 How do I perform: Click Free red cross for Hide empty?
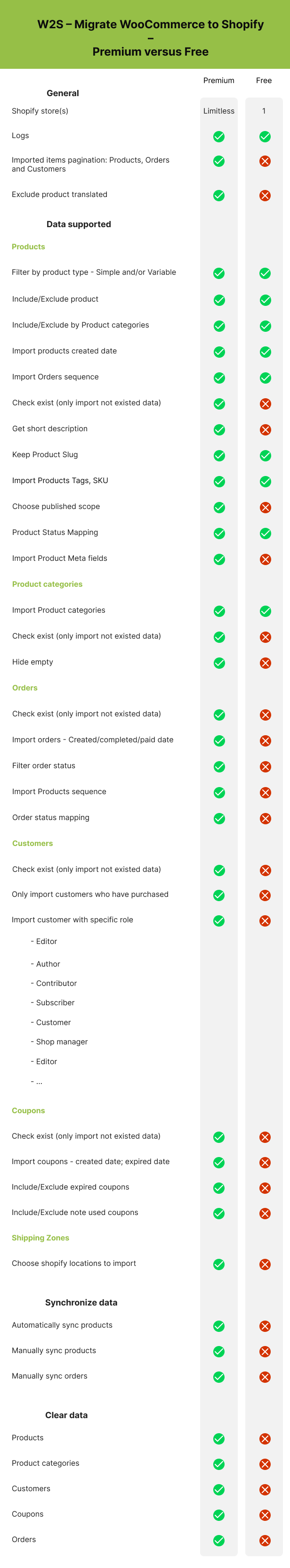pos(266,663)
